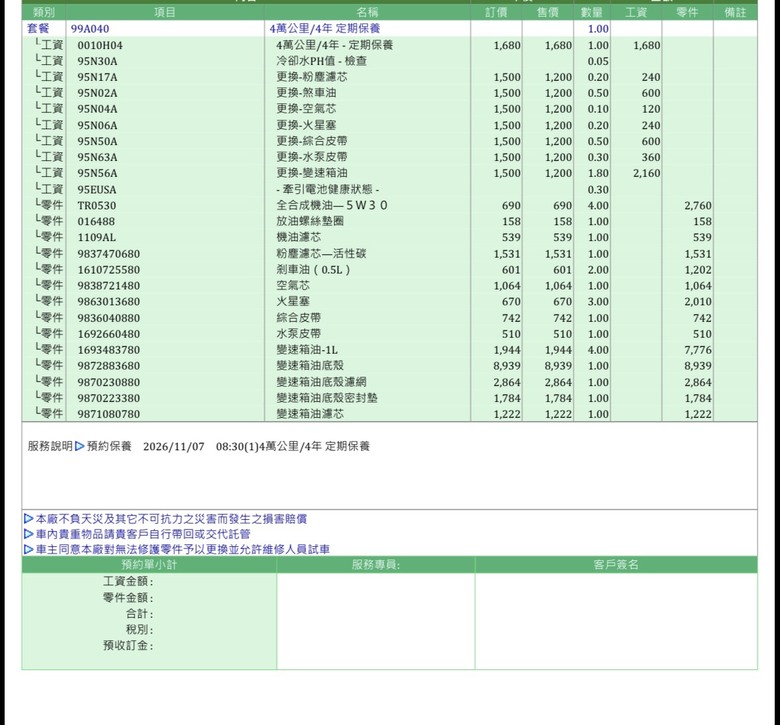Click the 客戶簽名 header
Screen dimensions: 780x725
click(x=616, y=565)
